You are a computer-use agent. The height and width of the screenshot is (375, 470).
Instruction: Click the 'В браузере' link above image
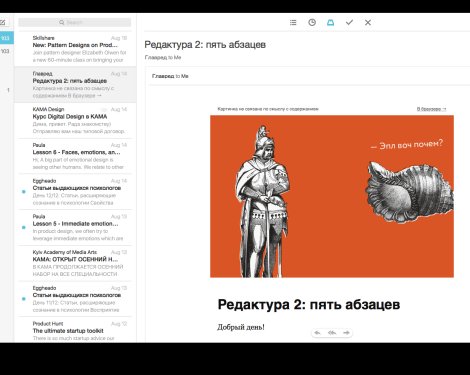431,109
